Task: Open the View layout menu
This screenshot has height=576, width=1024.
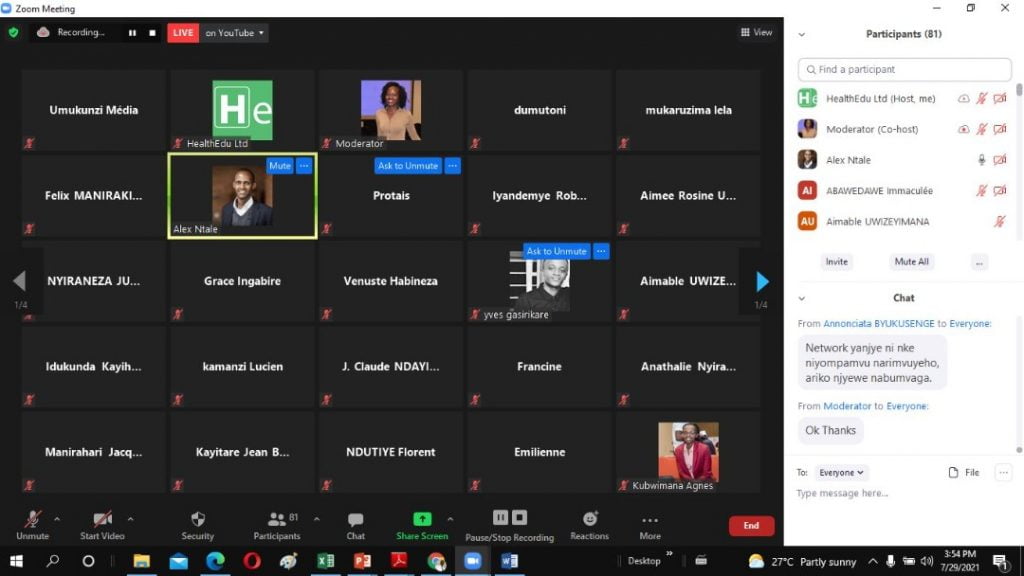Action: (x=756, y=32)
